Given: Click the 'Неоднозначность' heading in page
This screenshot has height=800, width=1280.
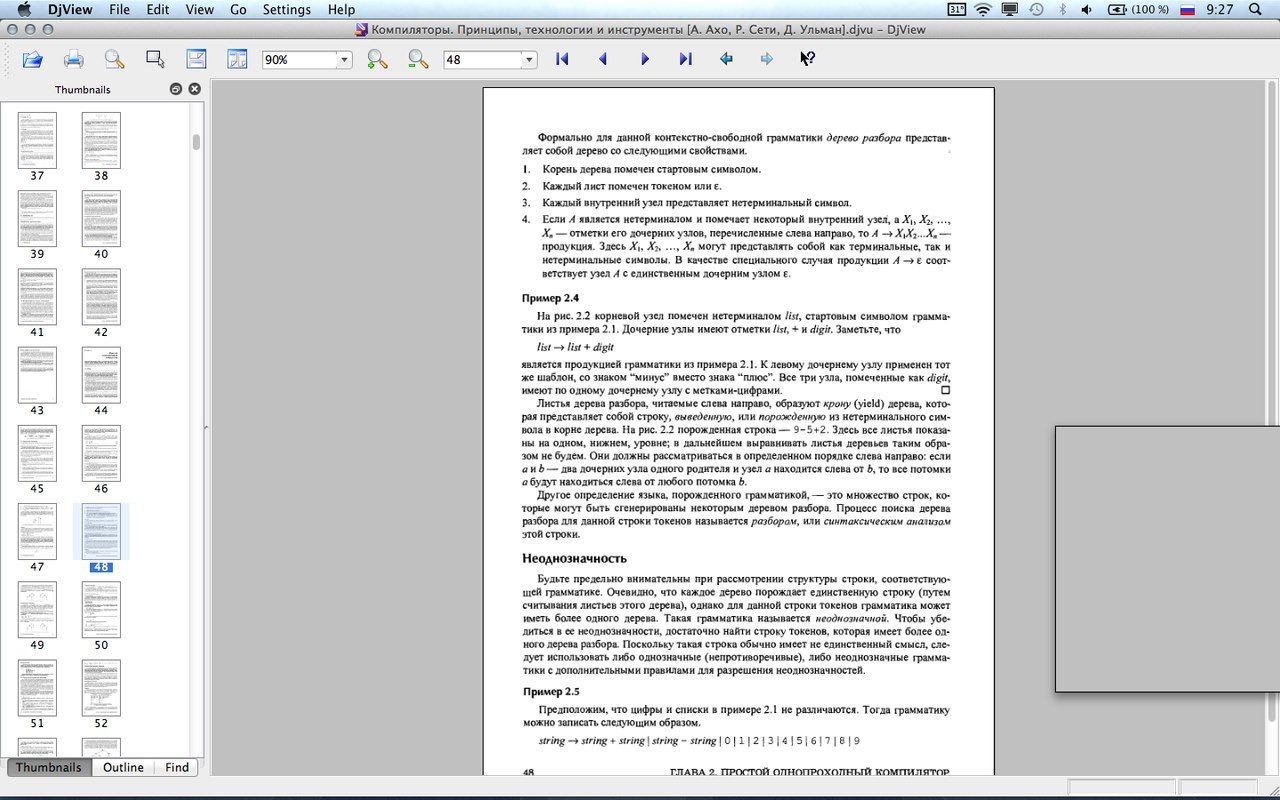Looking at the screenshot, I should click(x=574, y=558).
